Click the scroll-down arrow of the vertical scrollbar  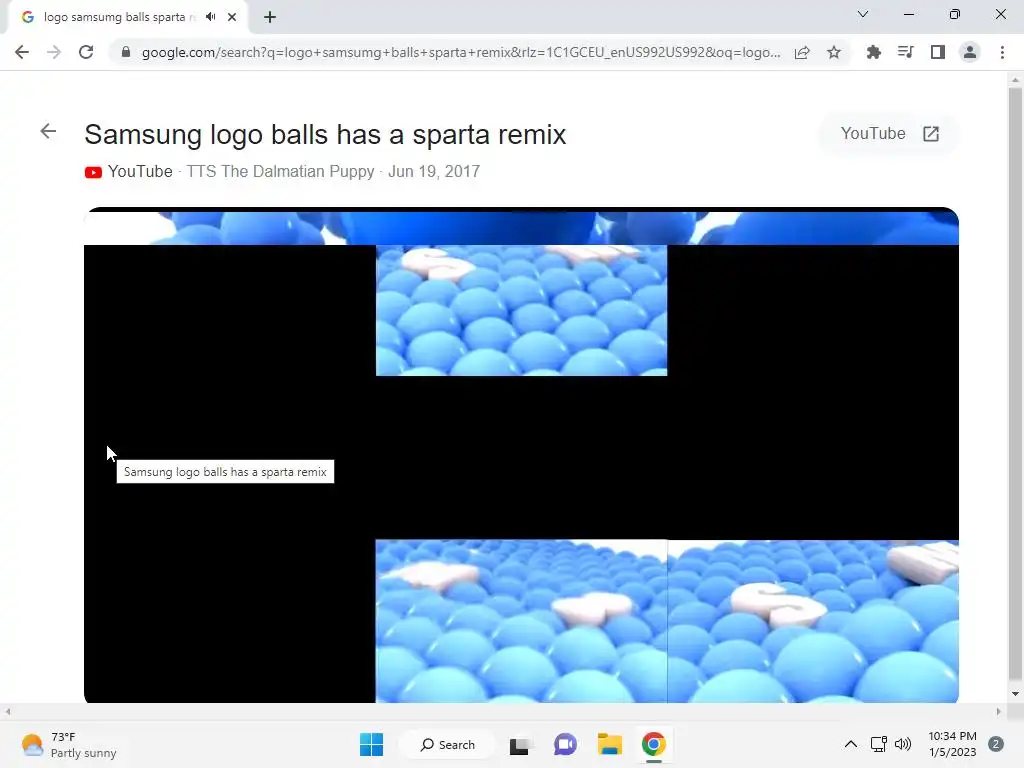tap(1015, 694)
